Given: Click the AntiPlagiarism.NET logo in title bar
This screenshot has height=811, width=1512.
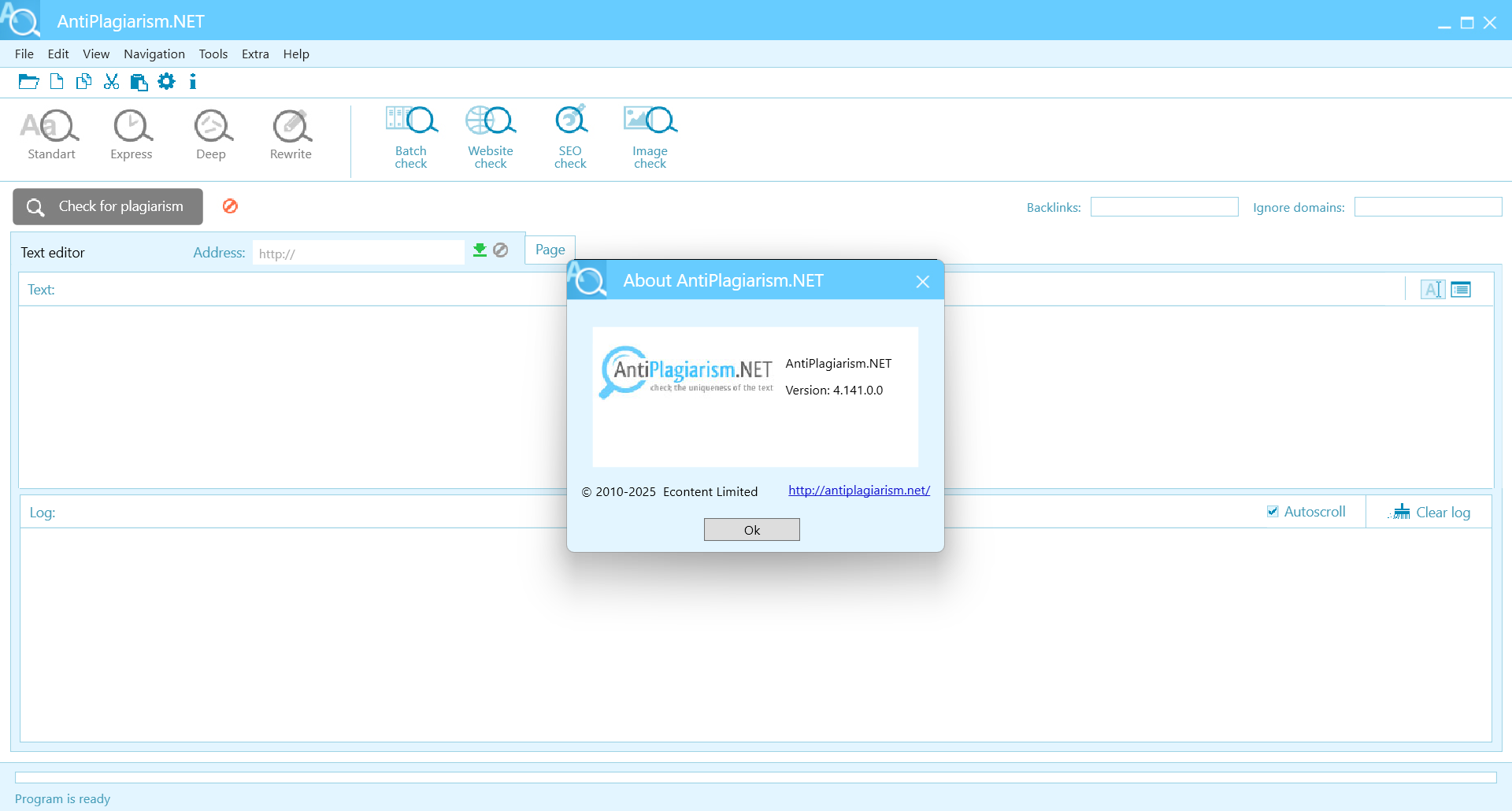Looking at the screenshot, I should coord(20,20).
